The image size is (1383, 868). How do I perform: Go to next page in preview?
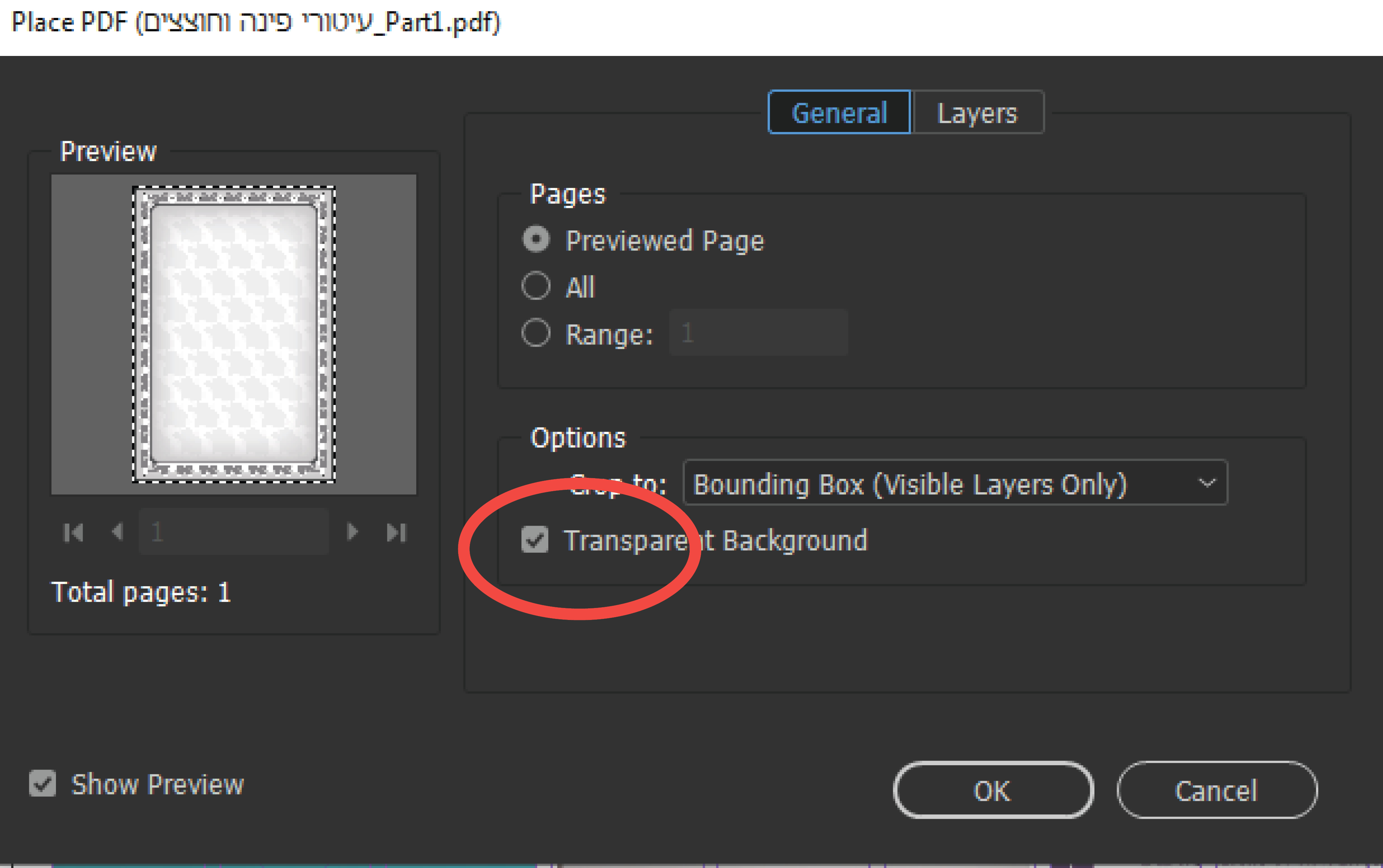[353, 532]
